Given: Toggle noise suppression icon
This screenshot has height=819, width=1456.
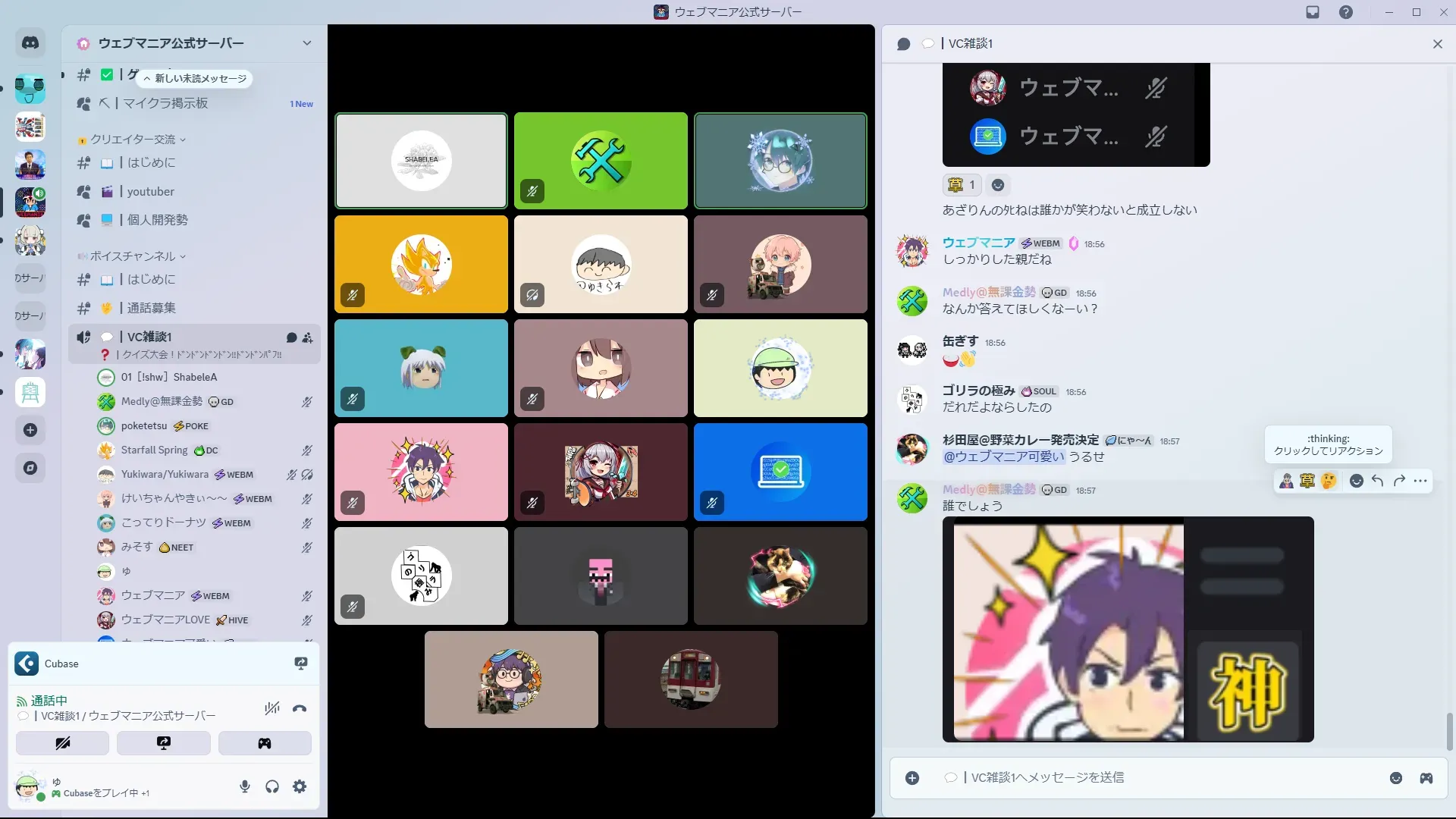Looking at the screenshot, I should [271, 709].
